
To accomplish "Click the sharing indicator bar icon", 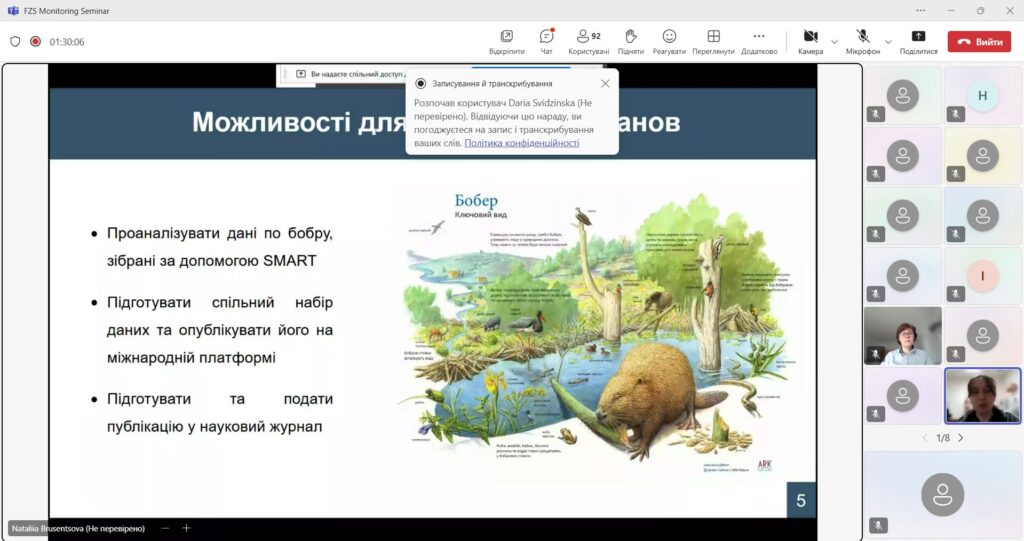I will [x=301, y=74].
